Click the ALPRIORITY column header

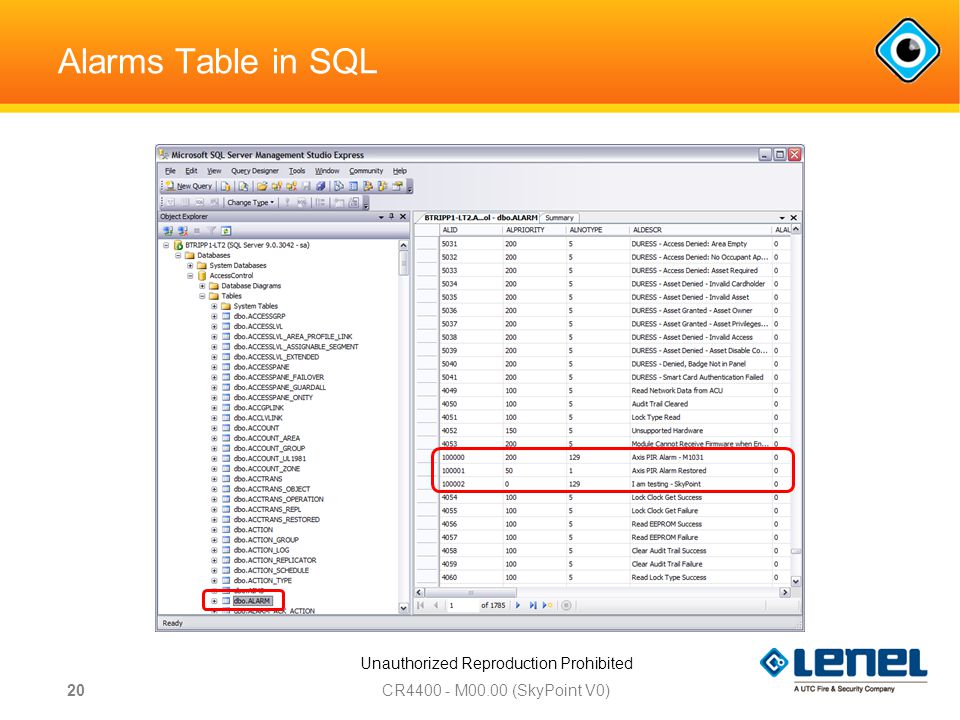[533, 230]
